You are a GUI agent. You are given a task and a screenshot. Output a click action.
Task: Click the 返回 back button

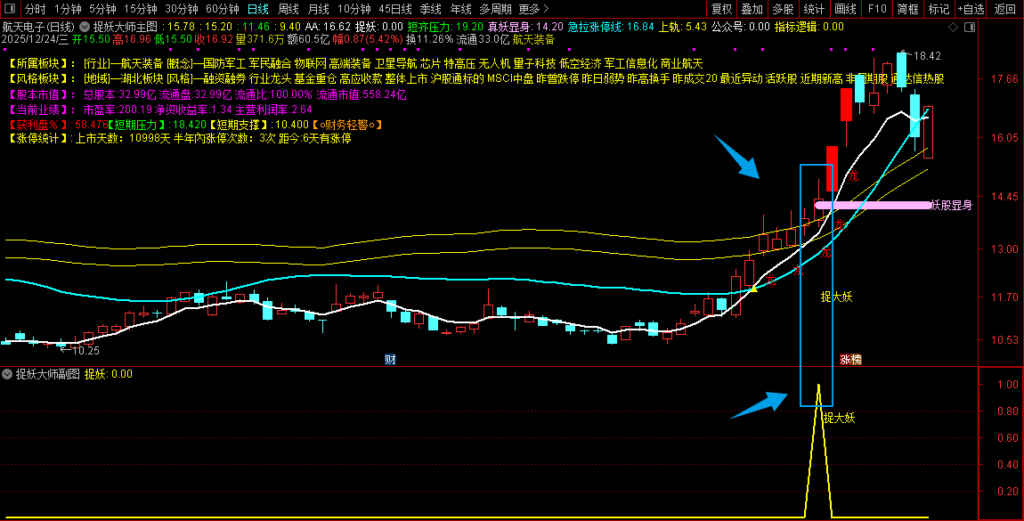coord(1004,9)
